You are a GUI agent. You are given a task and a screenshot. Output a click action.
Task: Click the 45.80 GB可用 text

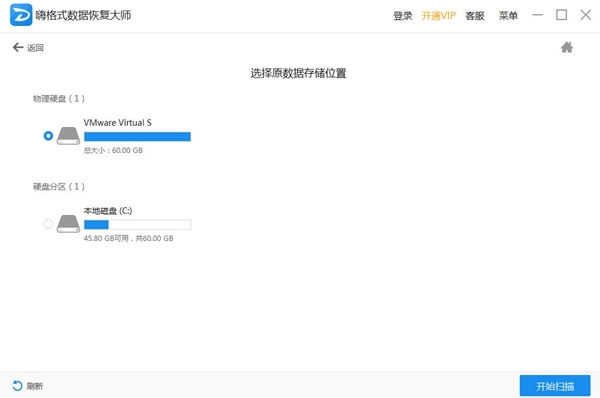(106, 238)
